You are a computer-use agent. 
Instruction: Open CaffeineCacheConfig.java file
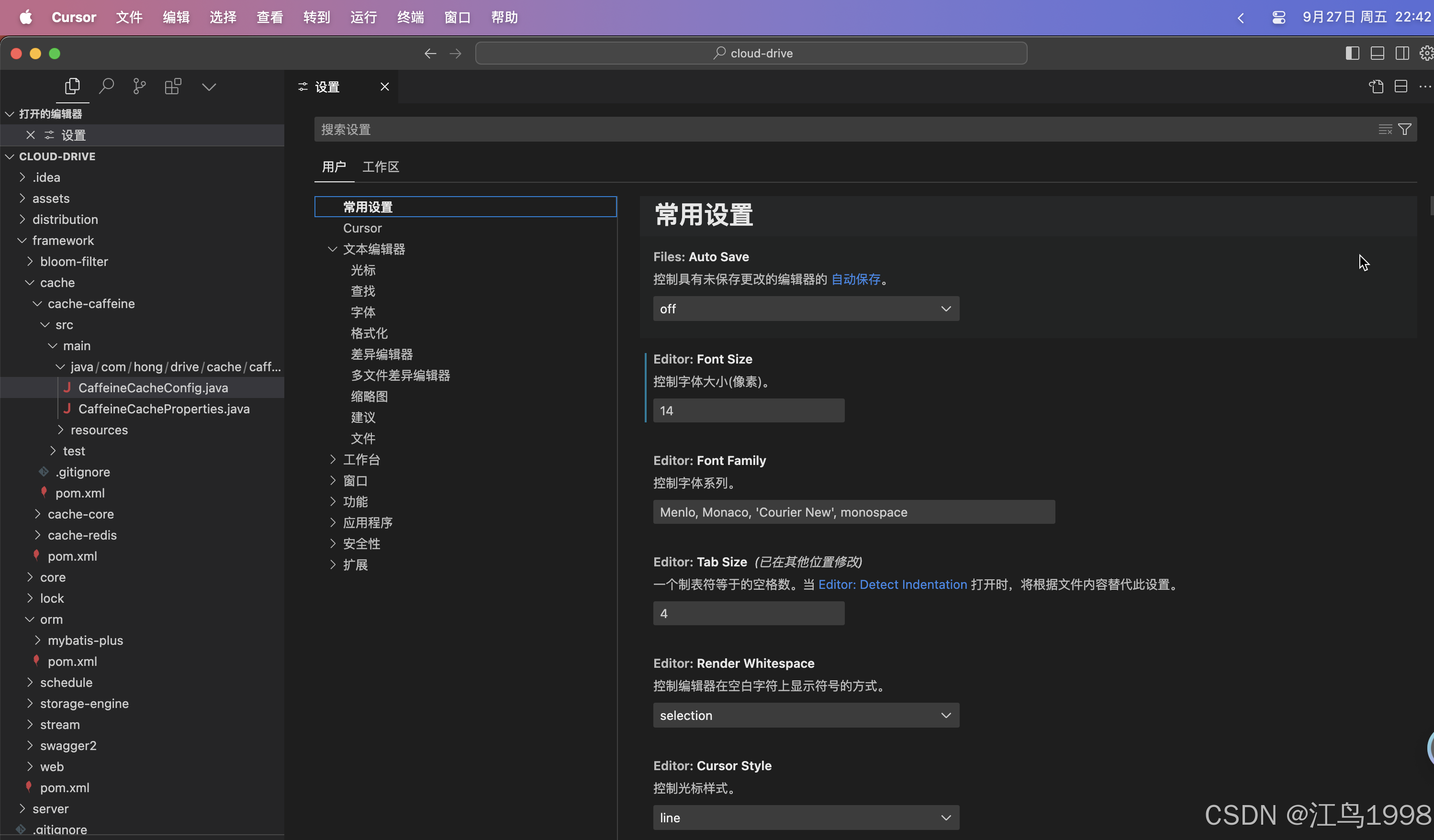153,388
